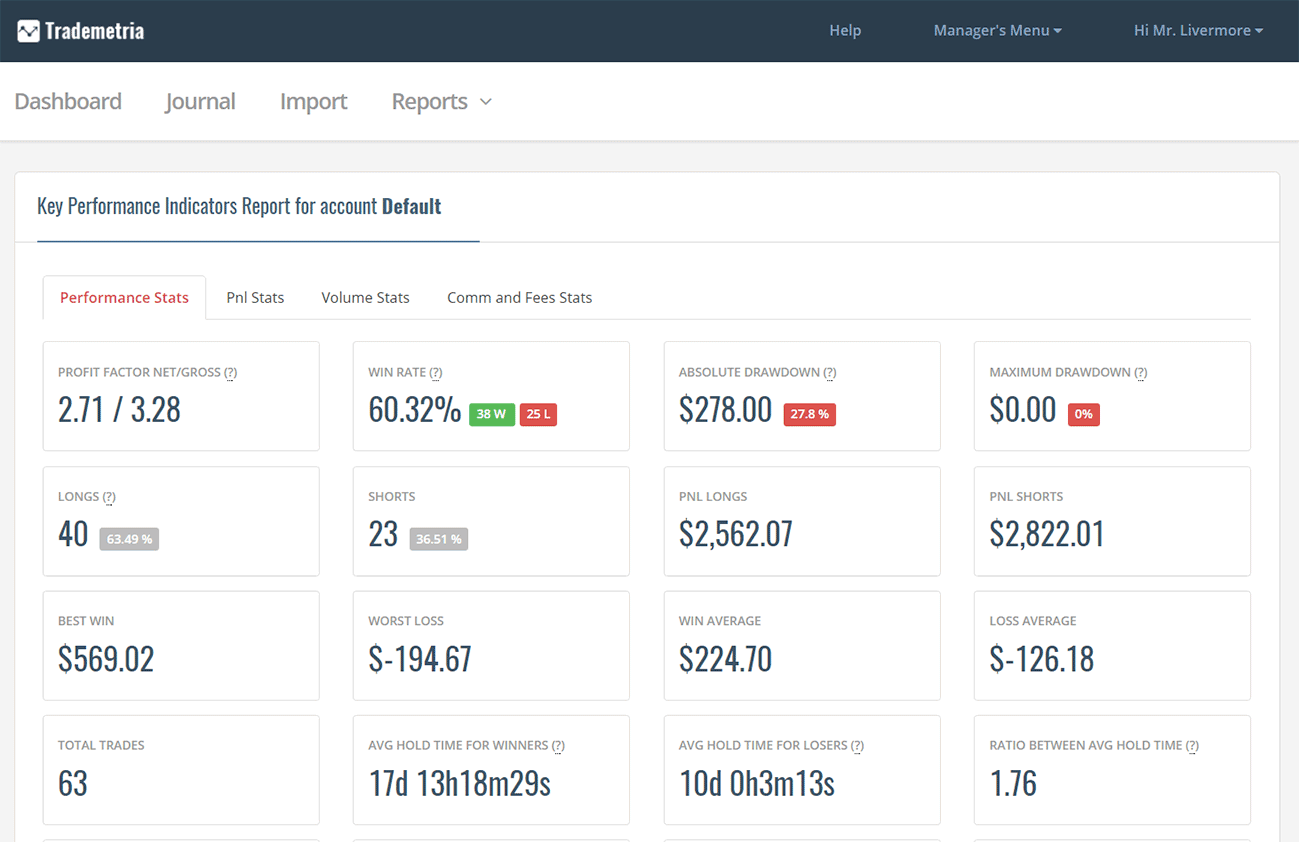Click the Avg Hold Time for Losers help mark
This screenshot has width=1299, height=842.
tap(857, 746)
